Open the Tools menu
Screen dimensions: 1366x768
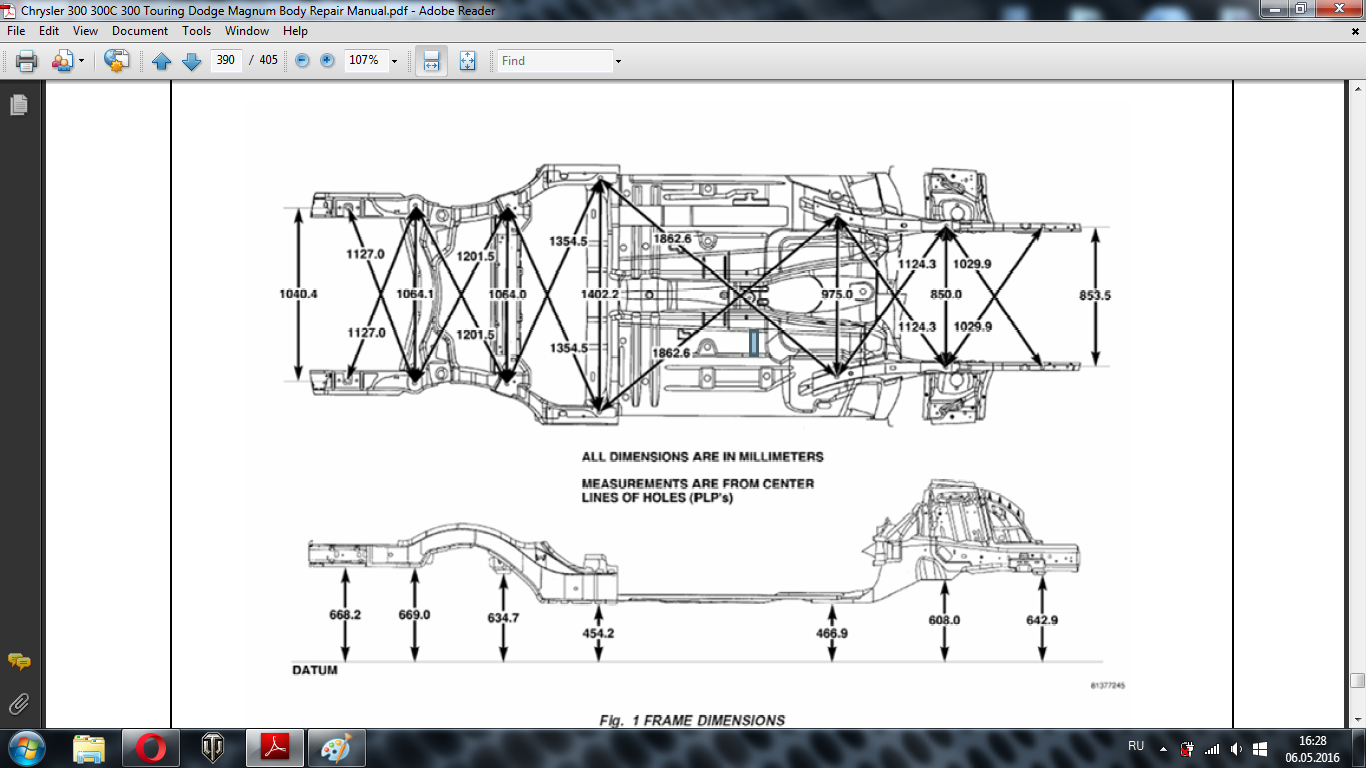196,31
